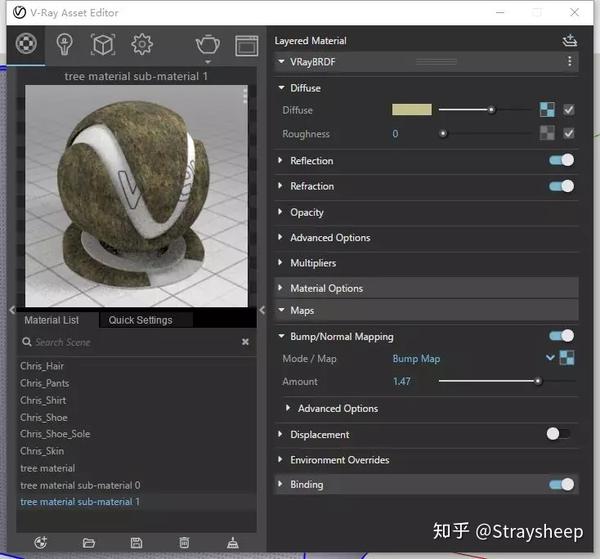600x559 pixels.
Task: Click the bump Amount slider handle
Action: (538, 381)
